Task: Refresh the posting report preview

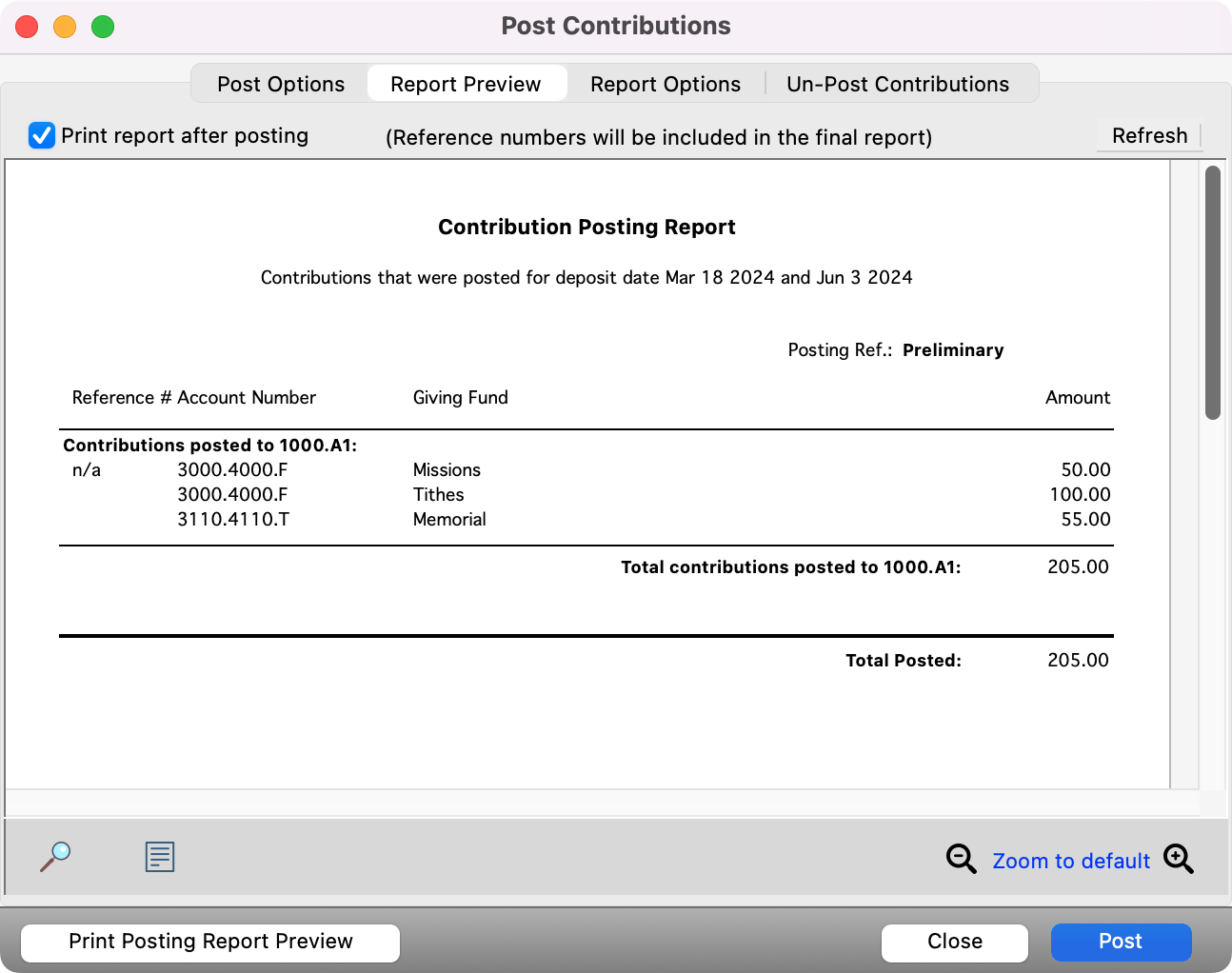Action: point(1149,135)
